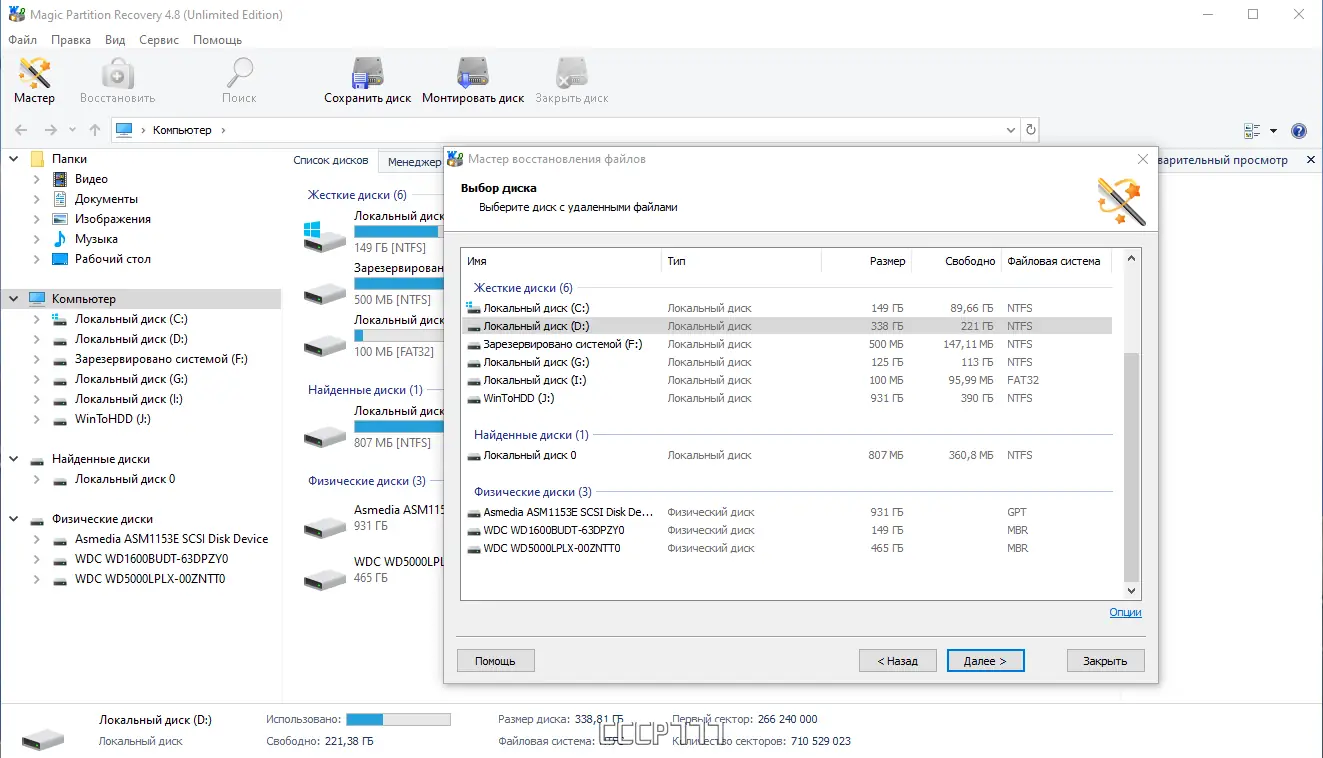Select WDC WD5000LPLX-00ZNTT0 in the left tree
Image resolution: width=1323 pixels, height=758 pixels.
(150, 579)
